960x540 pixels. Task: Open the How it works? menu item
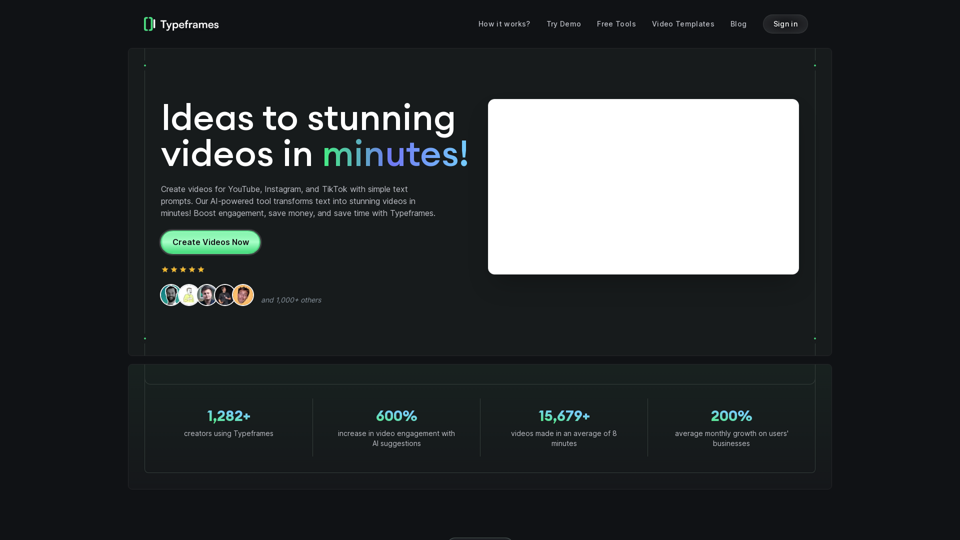point(504,24)
